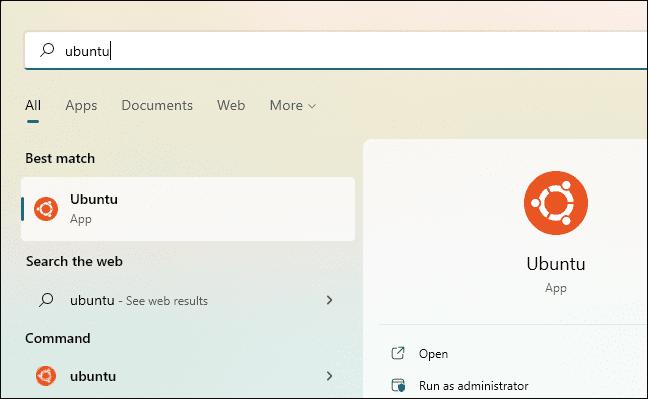Screen dimensions: 648x399
Task: Choose Run as administrator
Action: 474,386
